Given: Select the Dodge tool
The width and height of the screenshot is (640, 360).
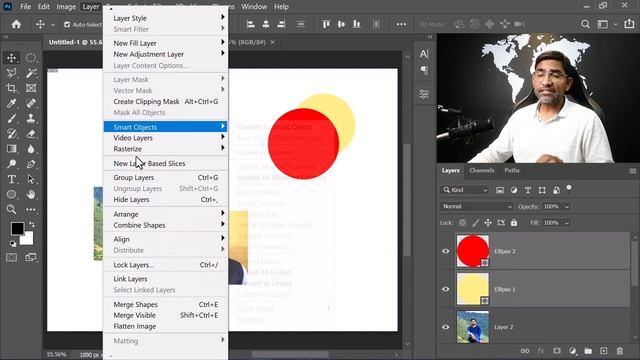Looking at the screenshot, I should coord(11,164).
